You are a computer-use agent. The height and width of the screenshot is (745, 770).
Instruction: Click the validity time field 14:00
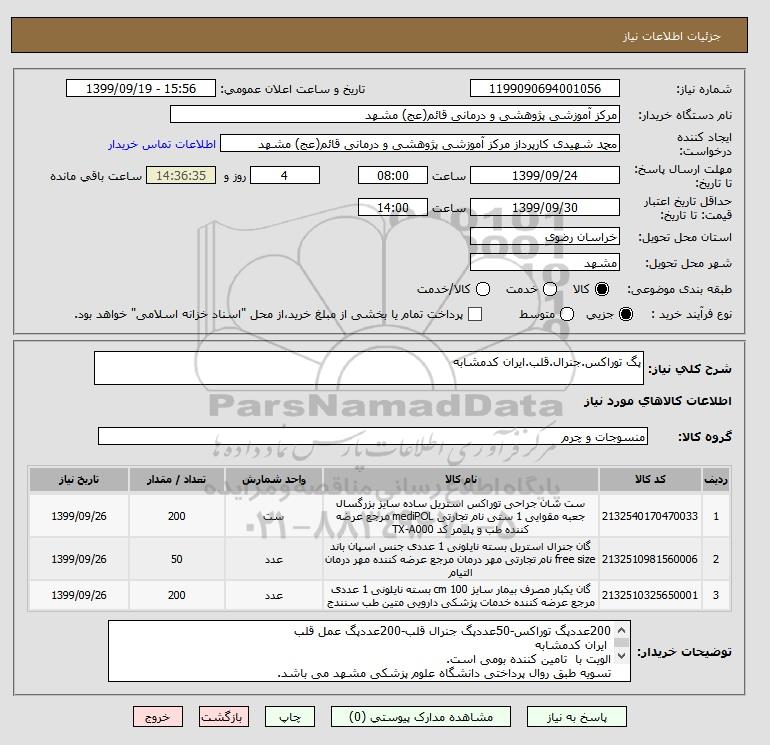[x=393, y=207]
